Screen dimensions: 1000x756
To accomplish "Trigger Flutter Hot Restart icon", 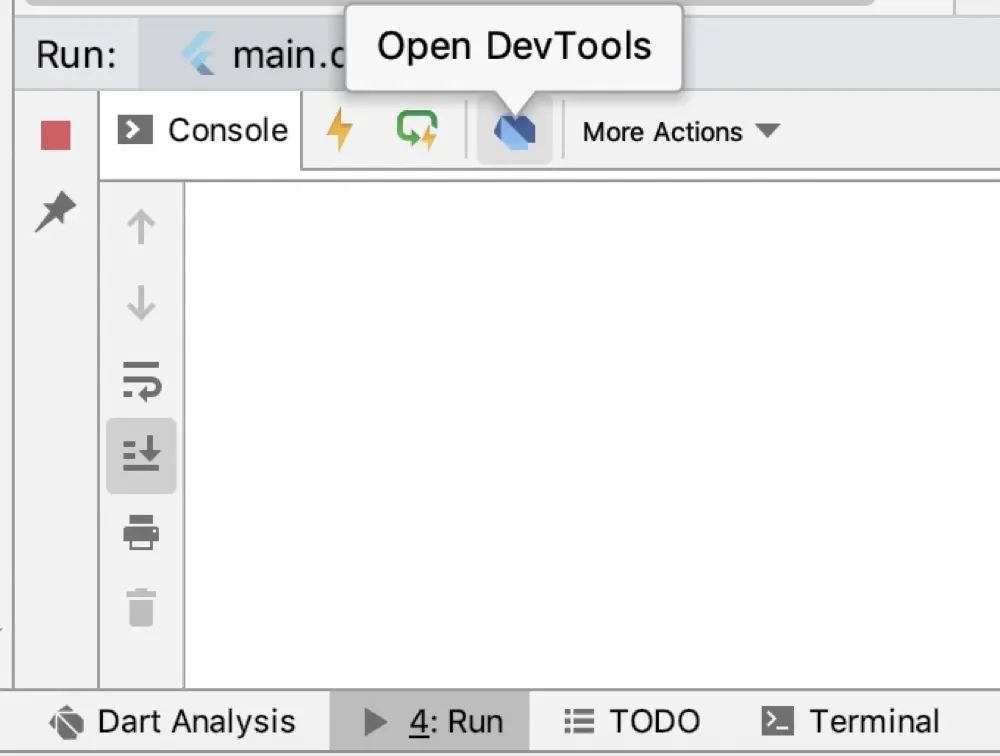I will pyautogui.click(x=417, y=130).
